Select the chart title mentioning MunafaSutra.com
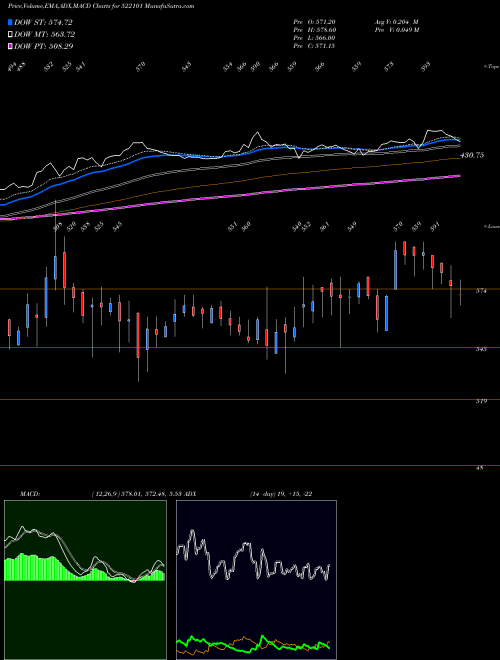This screenshot has height=660, width=500. coord(101,6)
